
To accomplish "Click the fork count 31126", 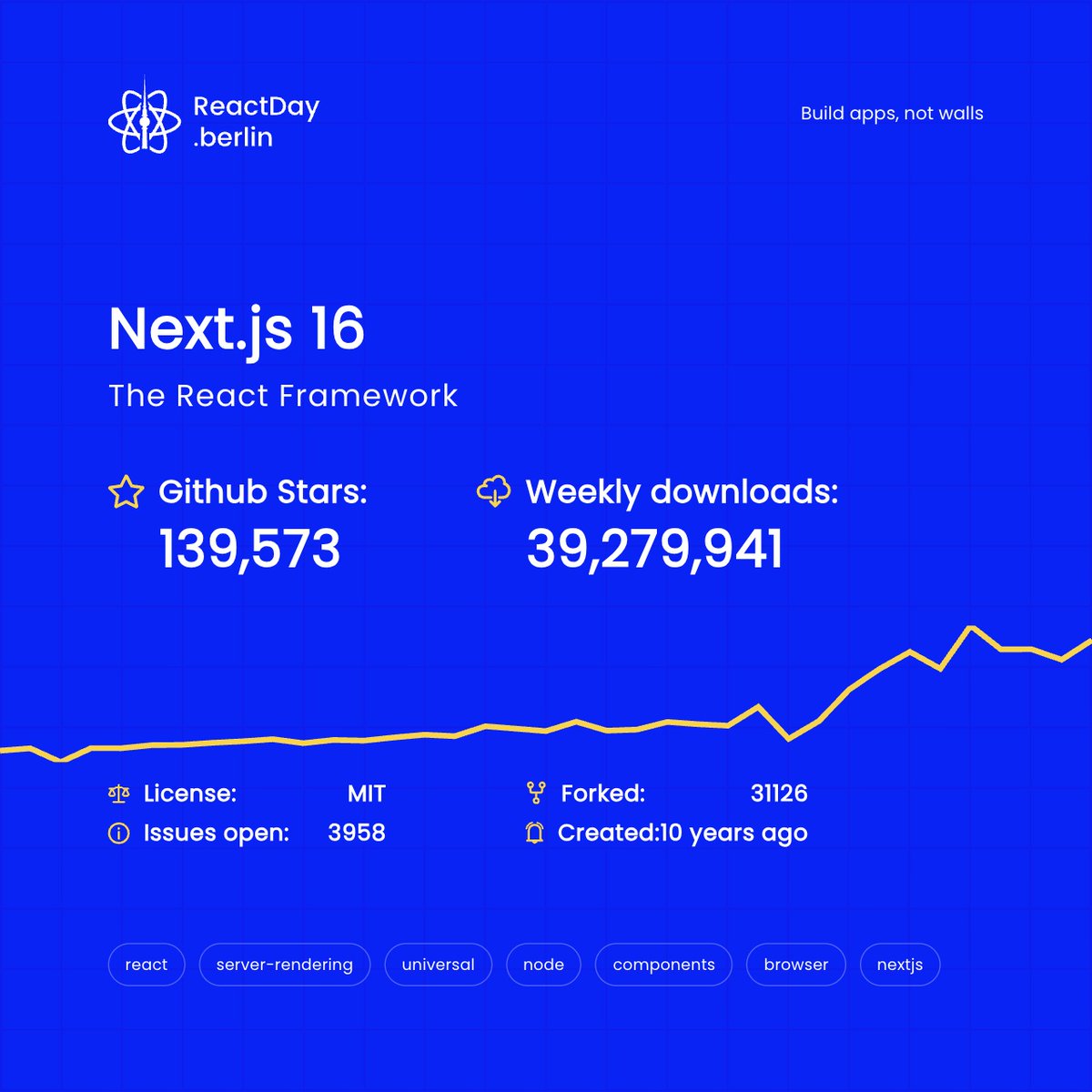I will point(779,794).
